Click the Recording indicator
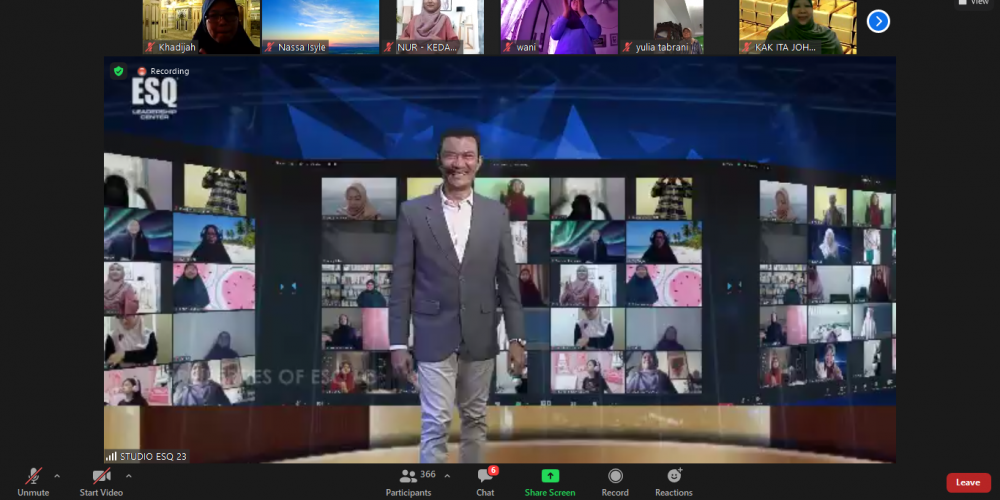Image resolution: width=1000 pixels, height=500 pixels. (x=163, y=71)
